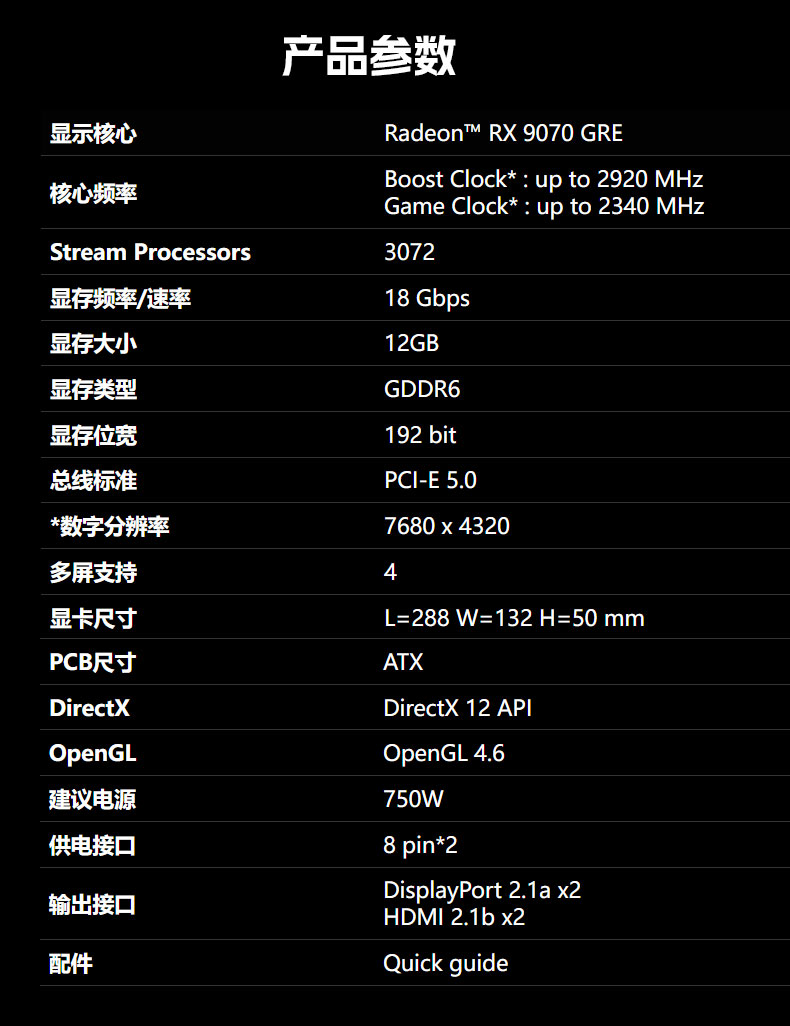The width and height of the screenshot is (790, 1026).
Task: Click the 192 bit value
Action: 420,435
